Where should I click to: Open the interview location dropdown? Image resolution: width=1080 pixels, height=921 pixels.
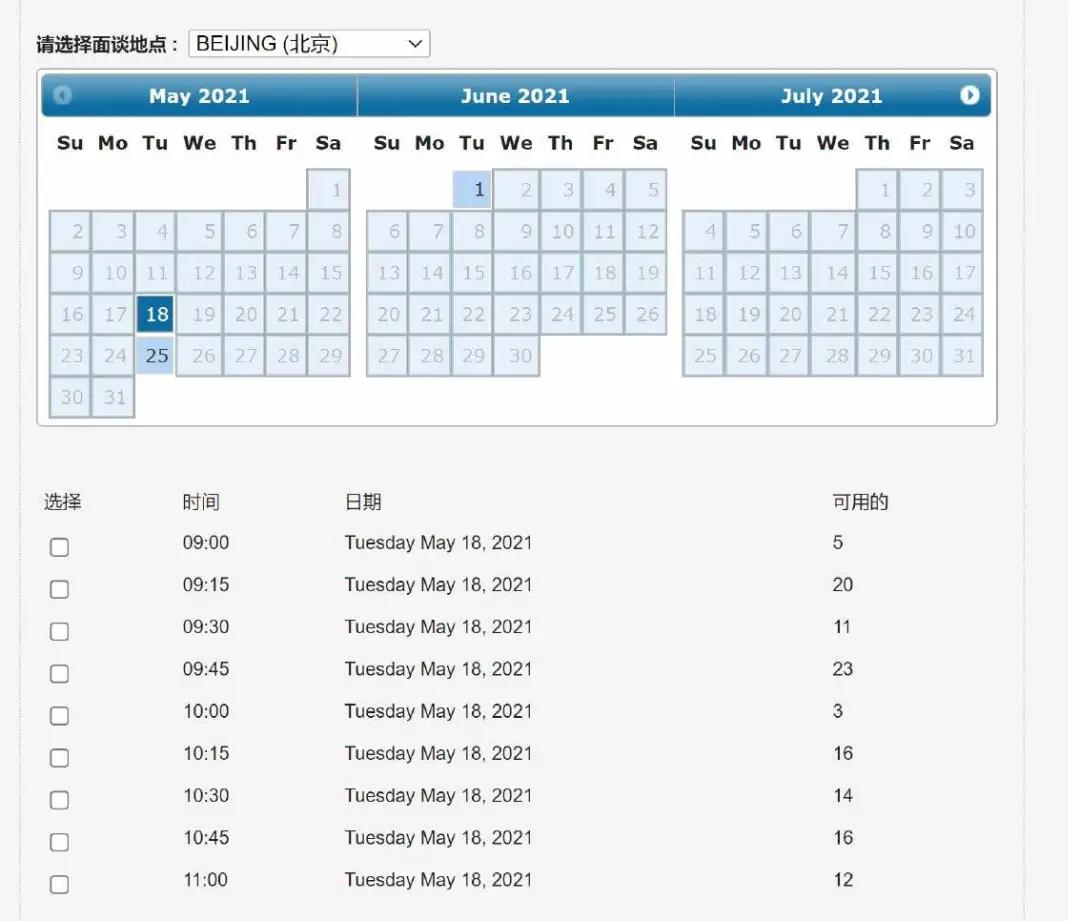click(x=309, y=44)
